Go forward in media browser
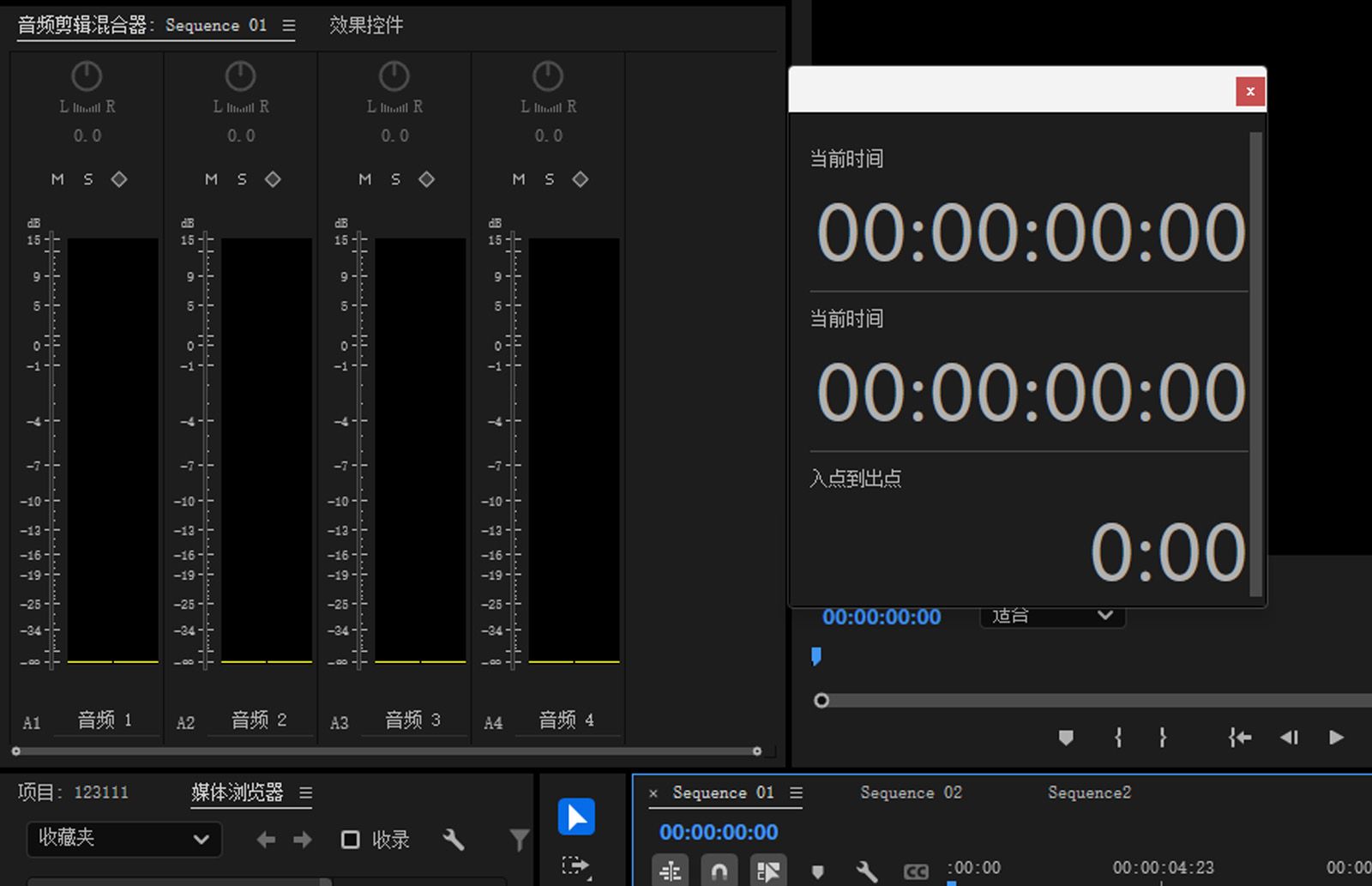Screen dimensions: 1372x886 pos(303,840)
